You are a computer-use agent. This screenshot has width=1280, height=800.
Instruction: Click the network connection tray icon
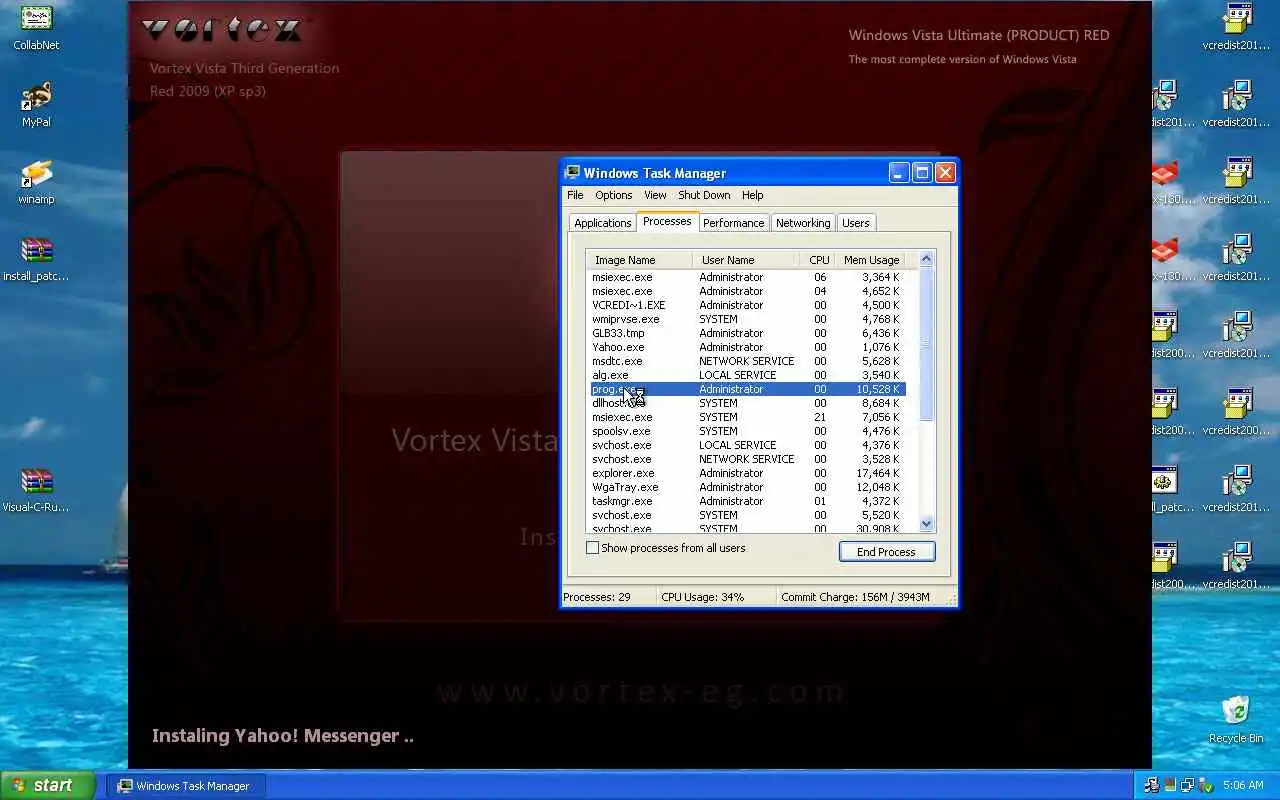coord(1187,785)
